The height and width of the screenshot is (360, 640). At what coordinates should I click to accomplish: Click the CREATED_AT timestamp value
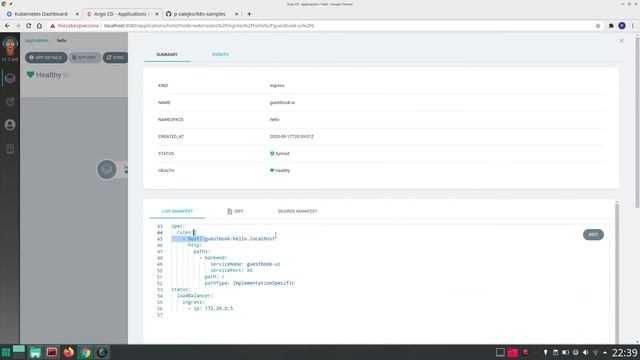(x=291, y=137)
